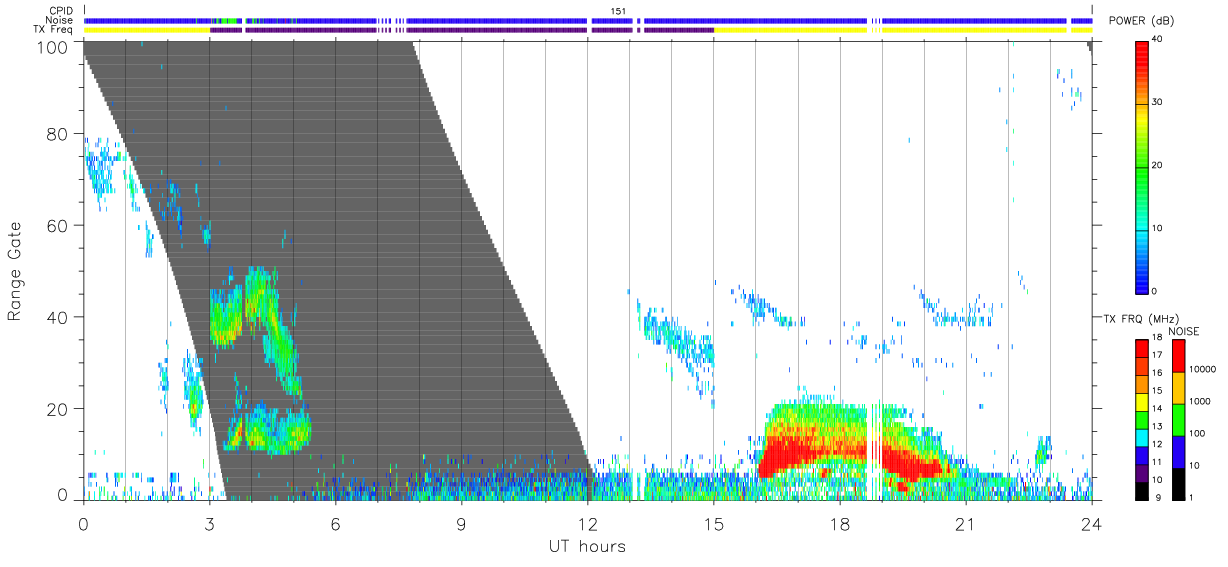Viewport: 1228px width, 567px height.
Task: Click the UT hours axis title
Action: [x=587, y=546]
